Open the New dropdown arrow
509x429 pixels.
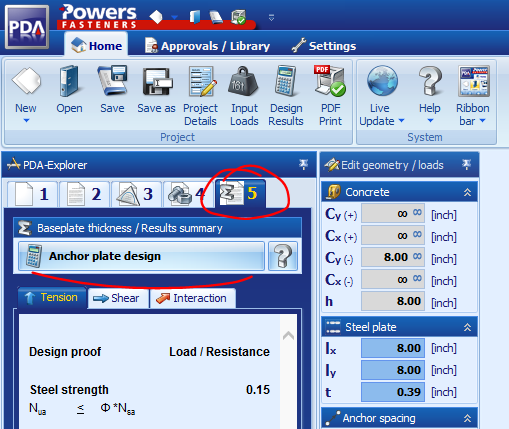pos(26,121)
